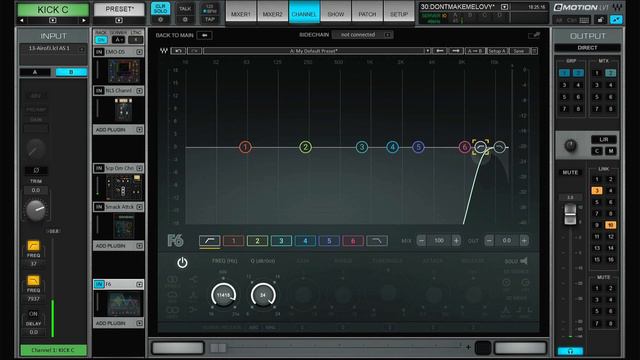Image resolution: width=640 pixels, height=360 pixels.
Task: Click the blue touch/expand icon top right
Action: pyautogui.click(x=616, y=20)
